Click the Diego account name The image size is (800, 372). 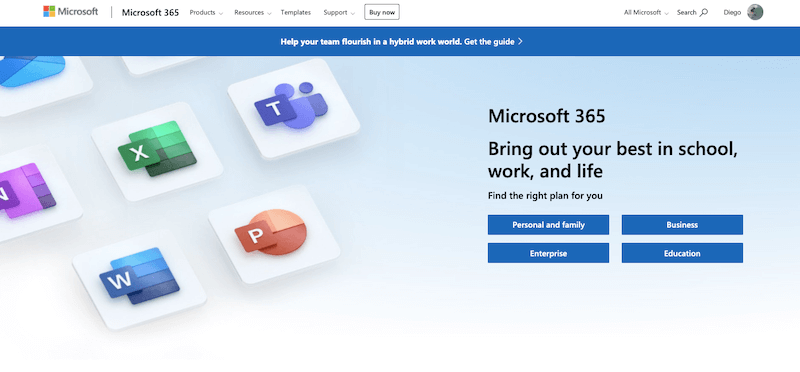[x=732, y=12]
